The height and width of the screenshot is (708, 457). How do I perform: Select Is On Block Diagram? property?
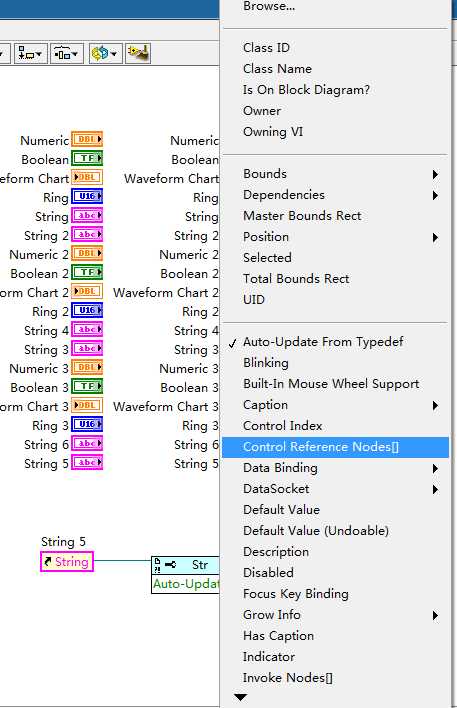[x=335, y=90]
